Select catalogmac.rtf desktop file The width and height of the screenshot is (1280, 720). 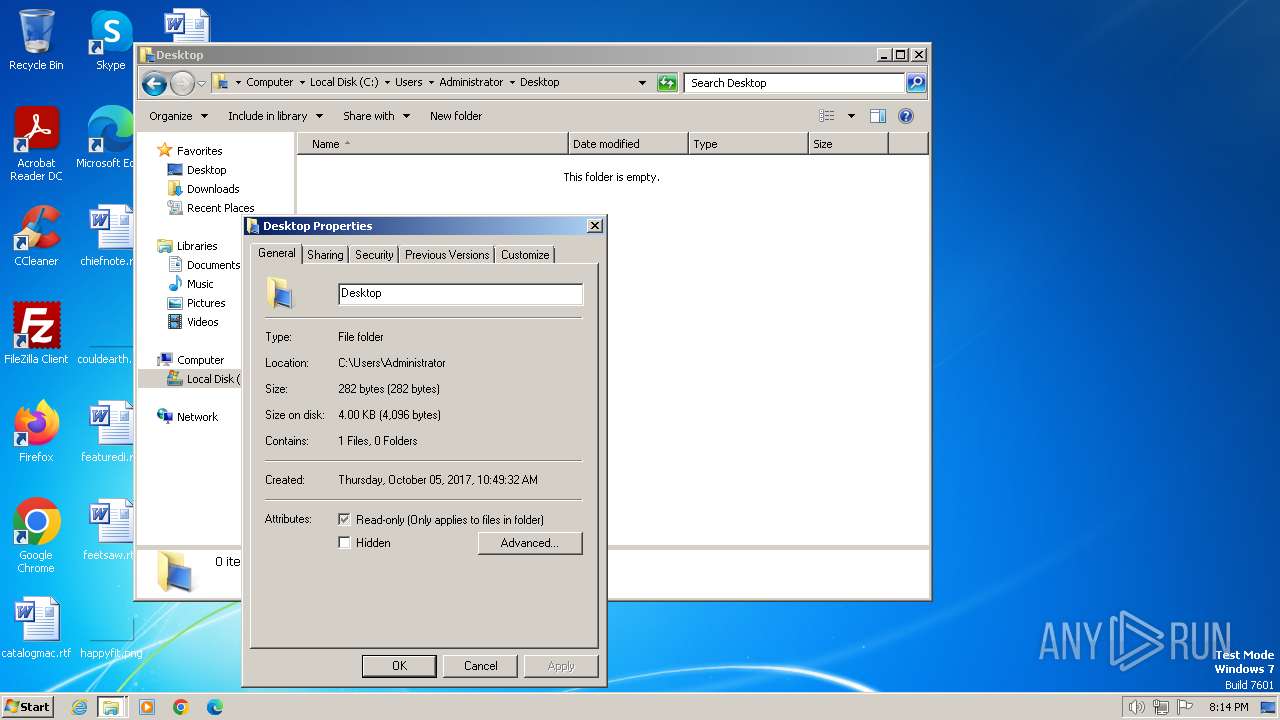click(x=36, y=628)
